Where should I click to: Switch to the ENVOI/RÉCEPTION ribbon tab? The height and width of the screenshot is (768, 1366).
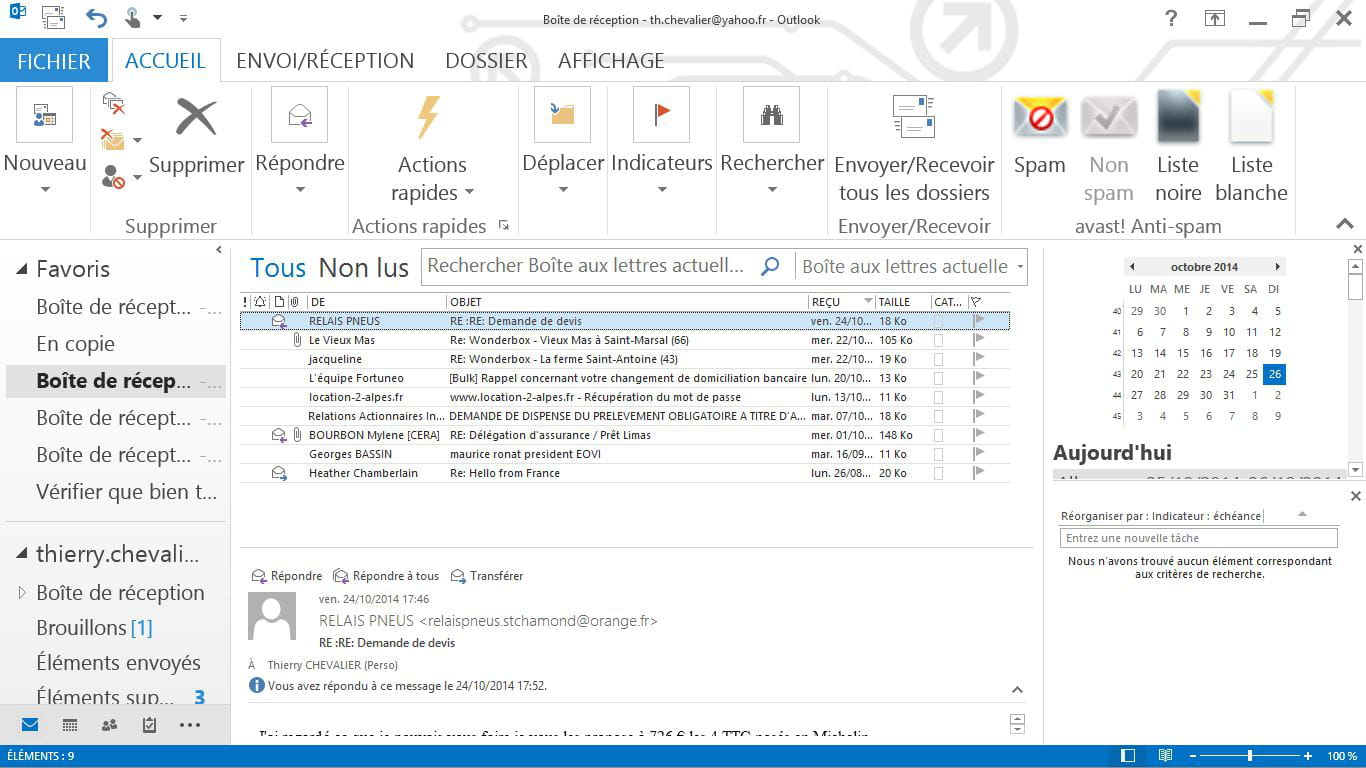click(x=324, y=61)
